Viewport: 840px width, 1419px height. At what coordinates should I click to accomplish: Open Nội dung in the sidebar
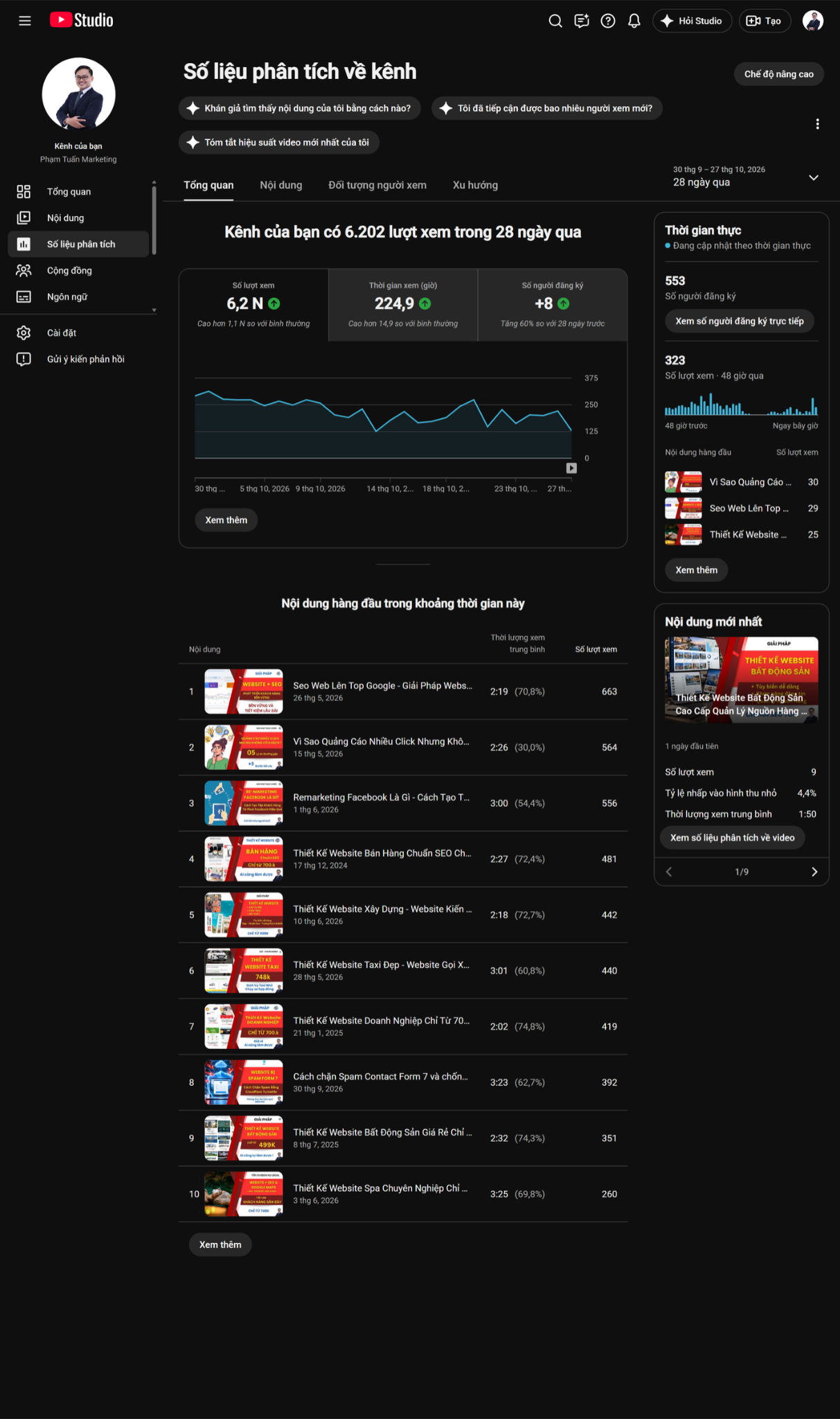[78, 218]
